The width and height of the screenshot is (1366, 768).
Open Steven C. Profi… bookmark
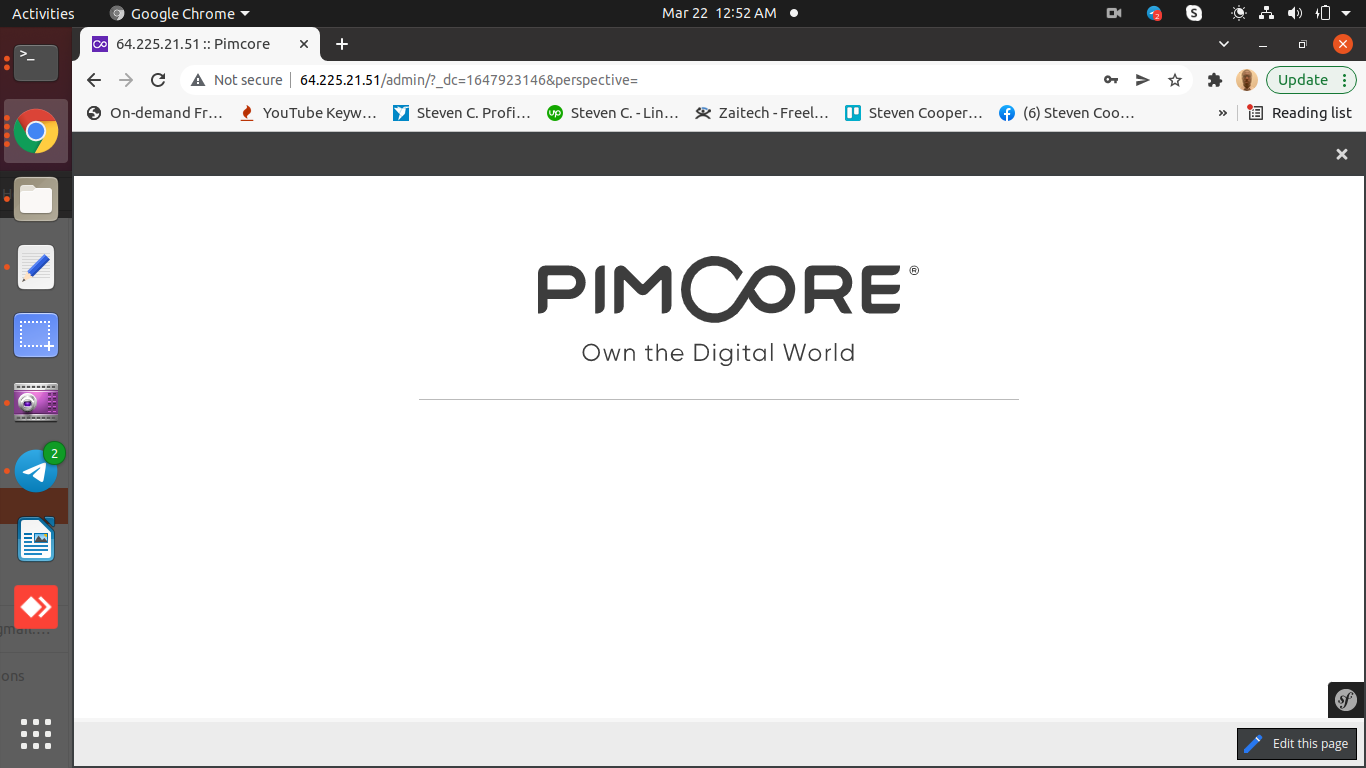(462, 113)
